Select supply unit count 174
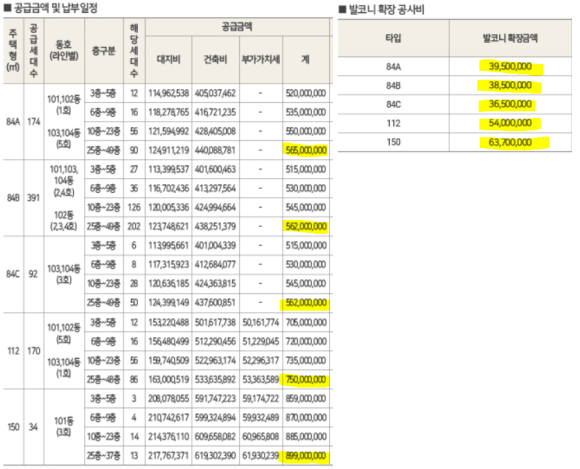The width and height of the screenshot is (580, 469). coord(34,122)
